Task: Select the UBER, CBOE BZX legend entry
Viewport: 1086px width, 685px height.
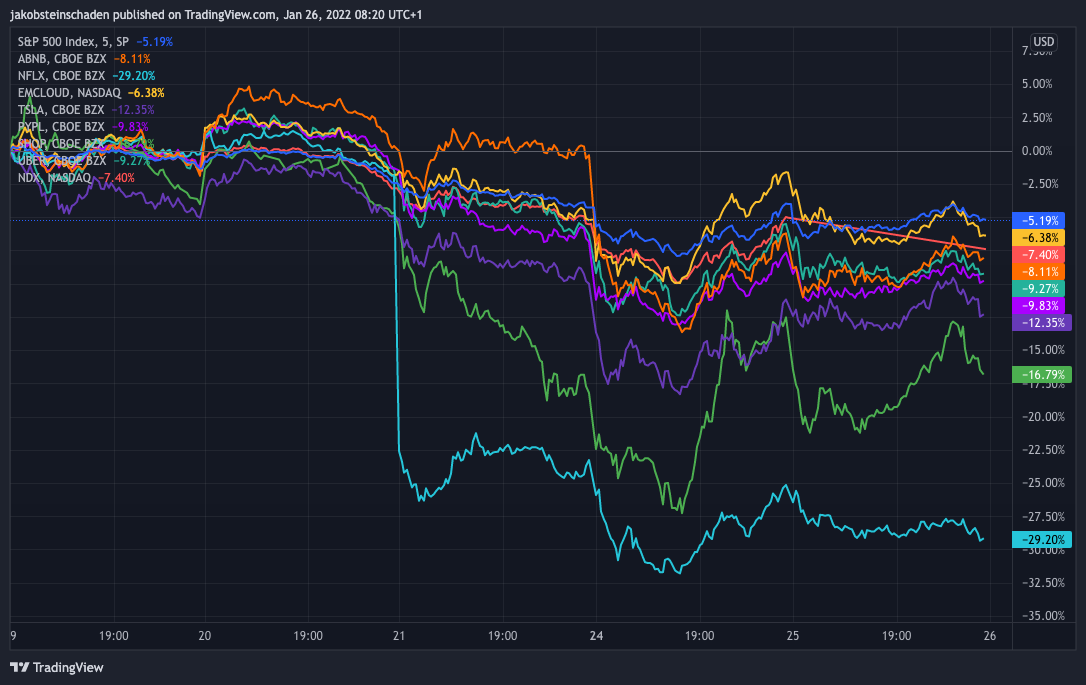Action: tap(62, 161)
